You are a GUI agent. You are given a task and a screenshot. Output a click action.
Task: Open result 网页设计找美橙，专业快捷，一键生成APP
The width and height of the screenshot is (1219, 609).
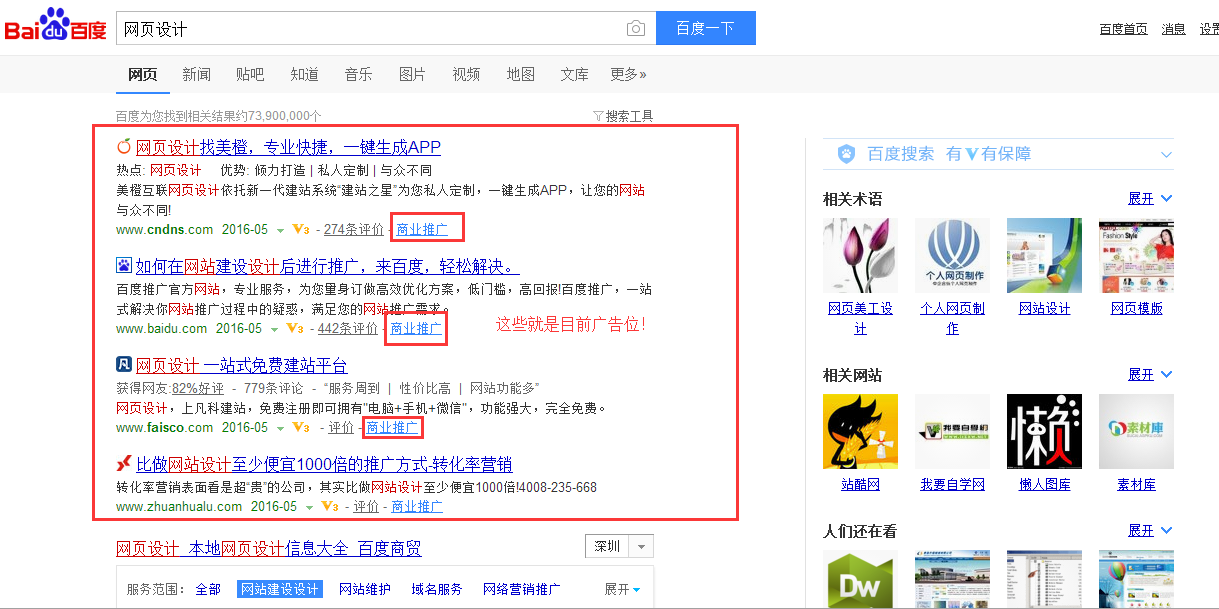coord(288,147)
